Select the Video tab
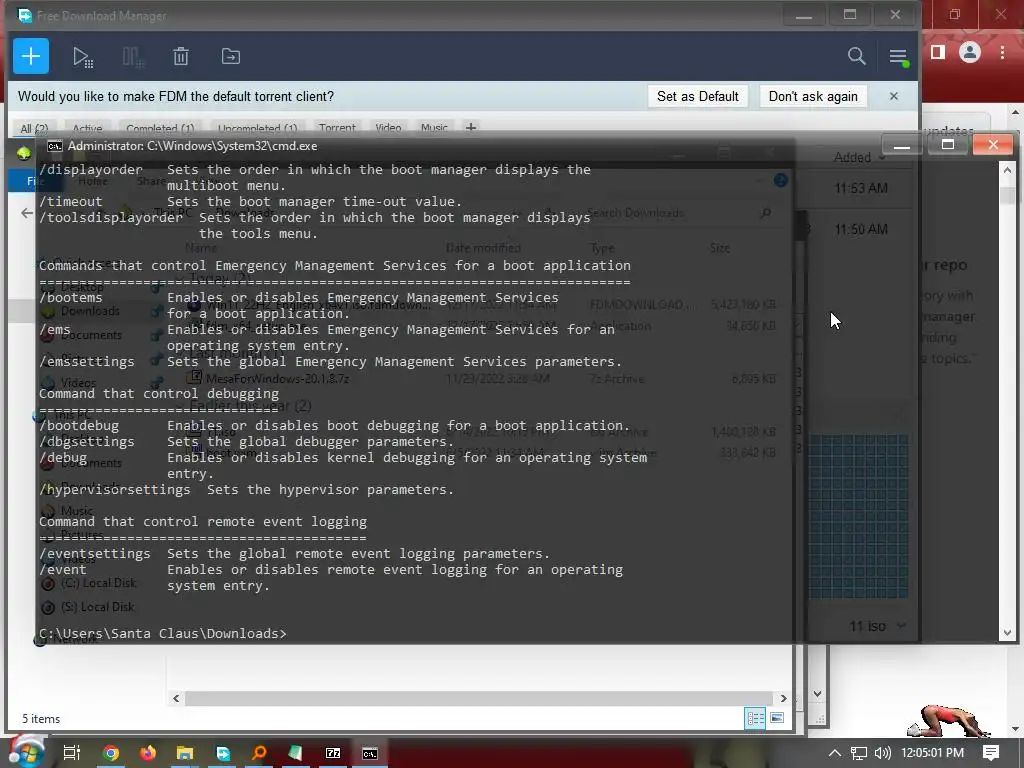This screenshot has height=768, width=1024. point(388,128)
